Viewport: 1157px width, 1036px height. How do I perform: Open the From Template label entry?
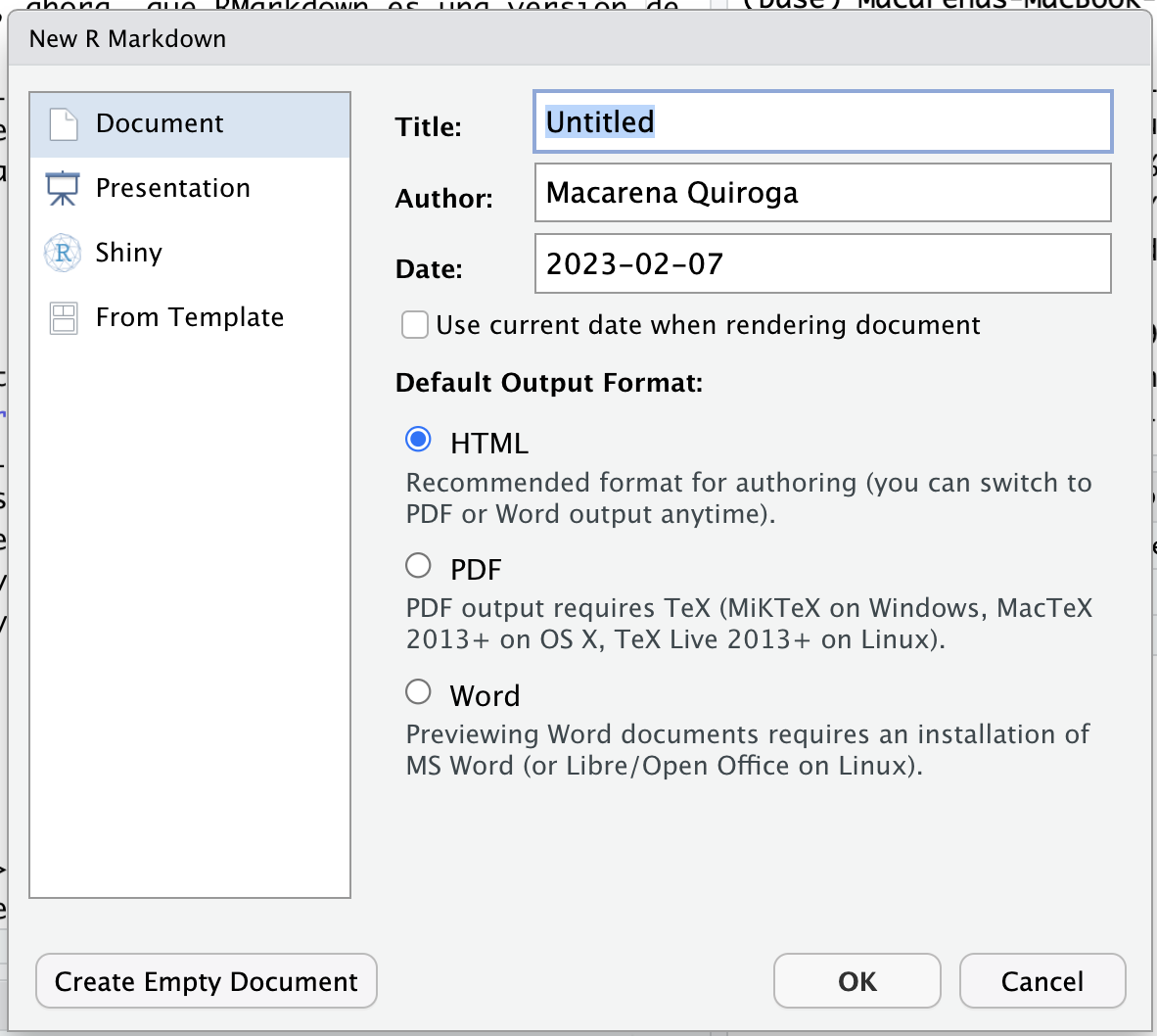coord(190,317)
